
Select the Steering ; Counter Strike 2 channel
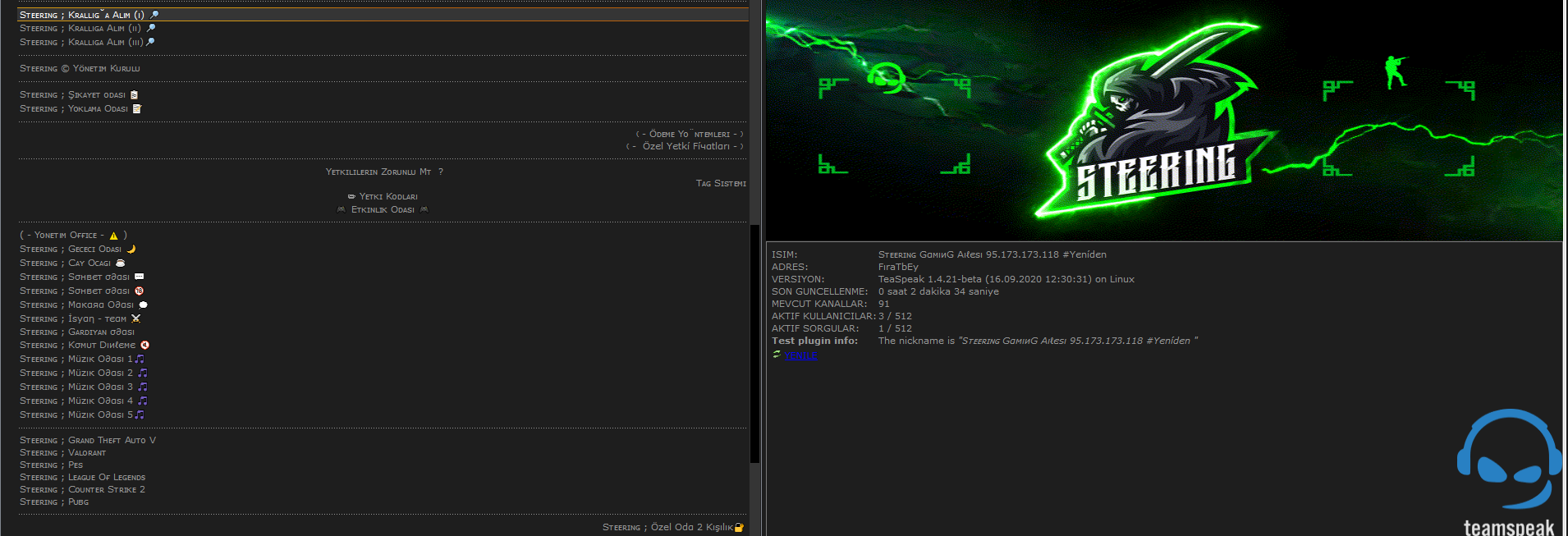point(82,490)
